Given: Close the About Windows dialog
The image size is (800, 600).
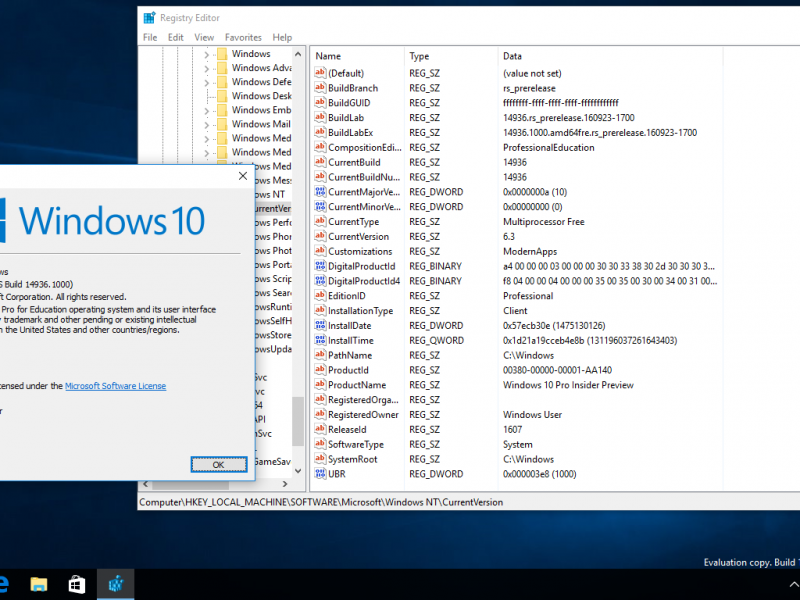Looking at the screenshot, I should (x=243, y=176).
